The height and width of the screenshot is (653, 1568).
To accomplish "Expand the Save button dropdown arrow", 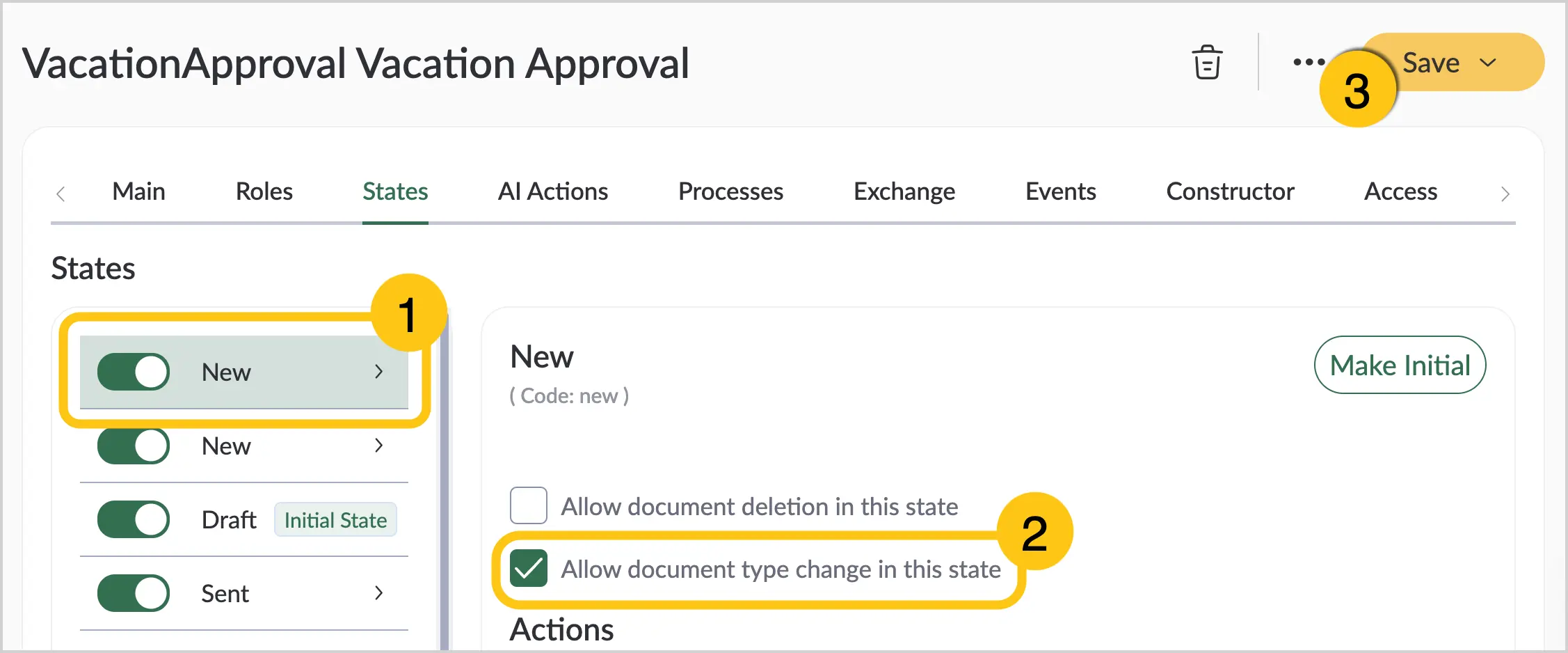I will 1488,63.
